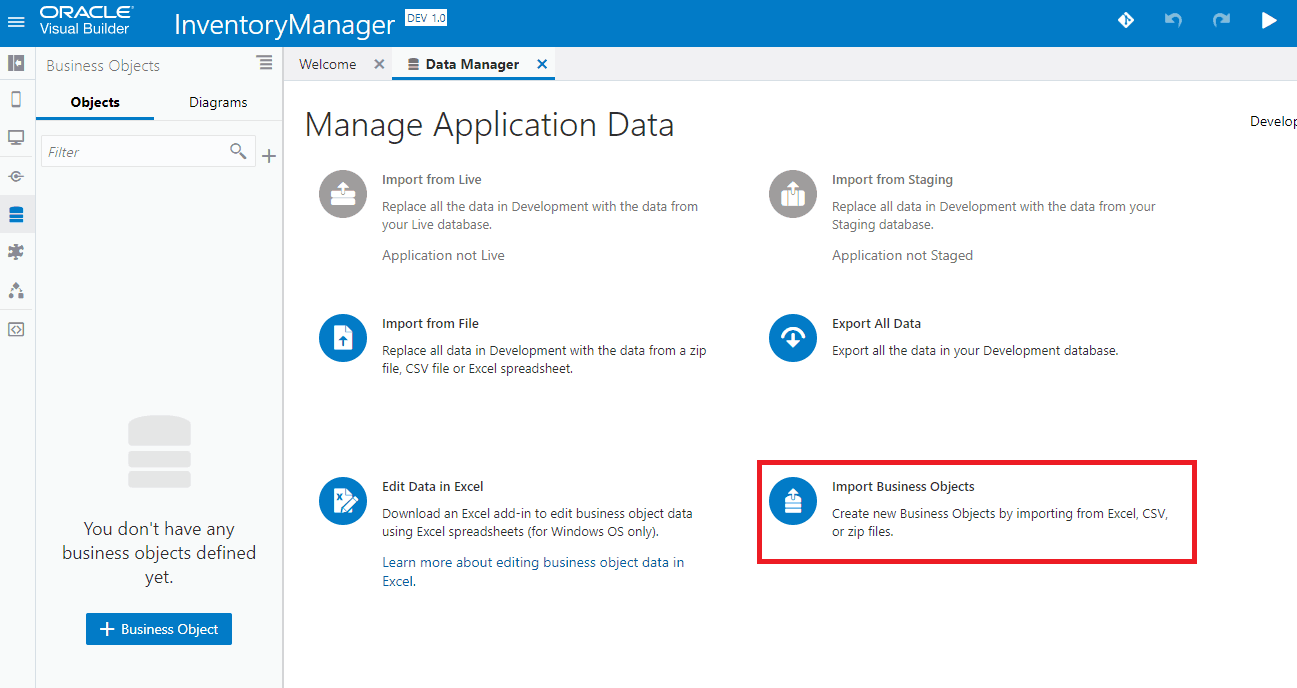Collapse the navigator with top sidebar icon
The width and height of the screenshot is (1297, 688).
click(x=16, y=63)
